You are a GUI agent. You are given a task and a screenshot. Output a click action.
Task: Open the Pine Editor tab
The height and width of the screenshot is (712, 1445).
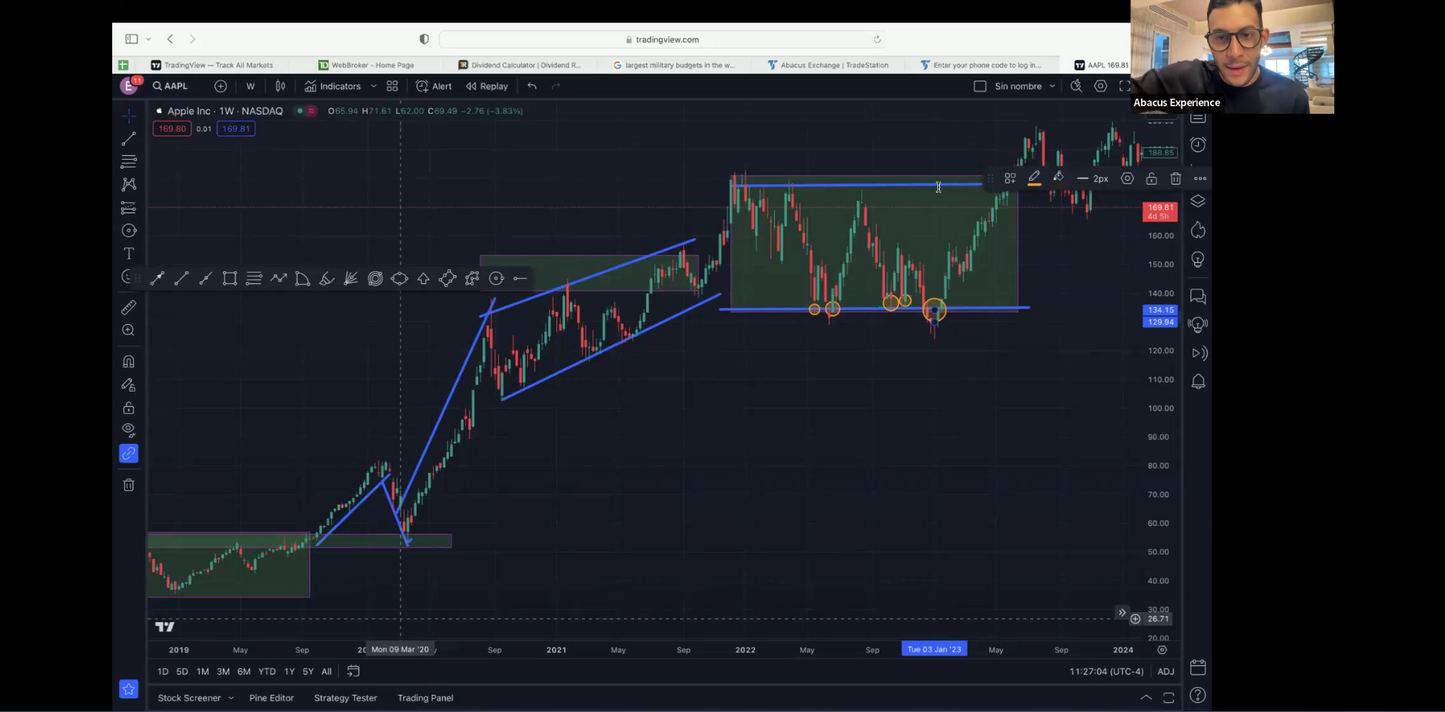(271, 698)
